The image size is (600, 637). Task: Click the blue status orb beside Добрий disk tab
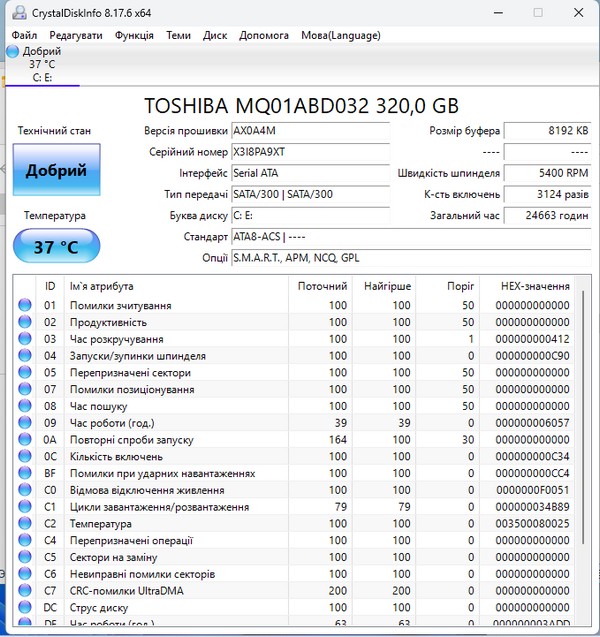pyautogui.click(x=12, y=51)
